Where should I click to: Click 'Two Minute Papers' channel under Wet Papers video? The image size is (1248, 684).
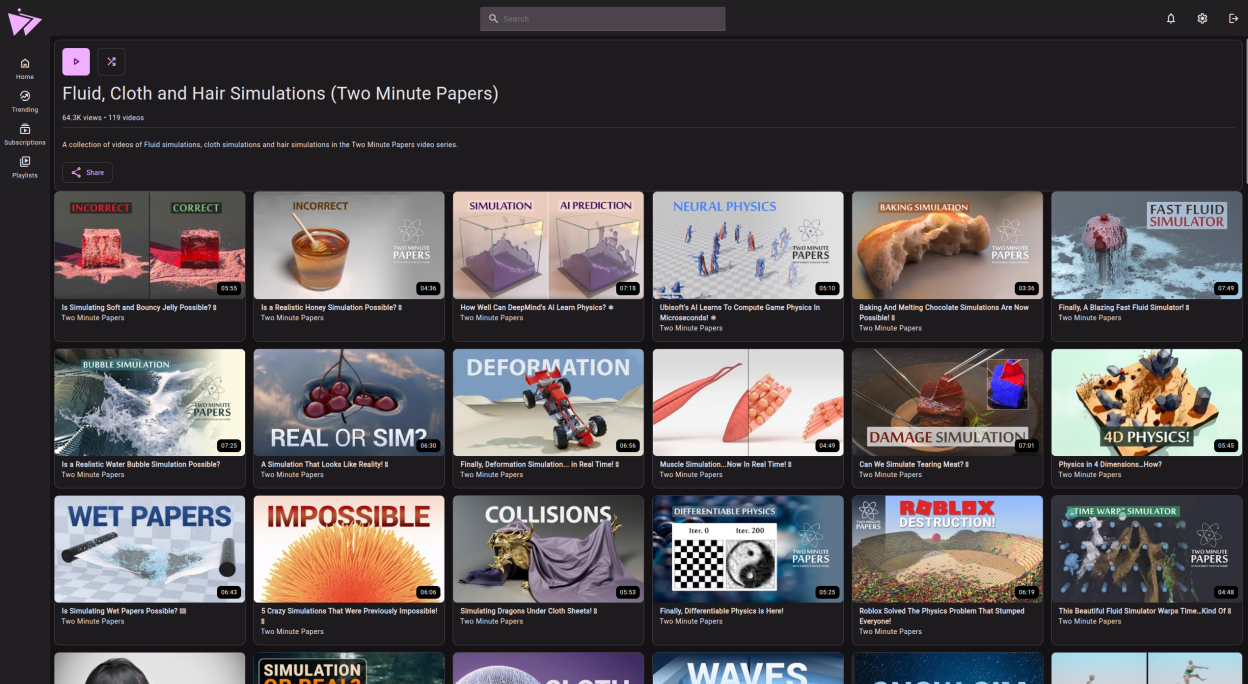[93, 621]
